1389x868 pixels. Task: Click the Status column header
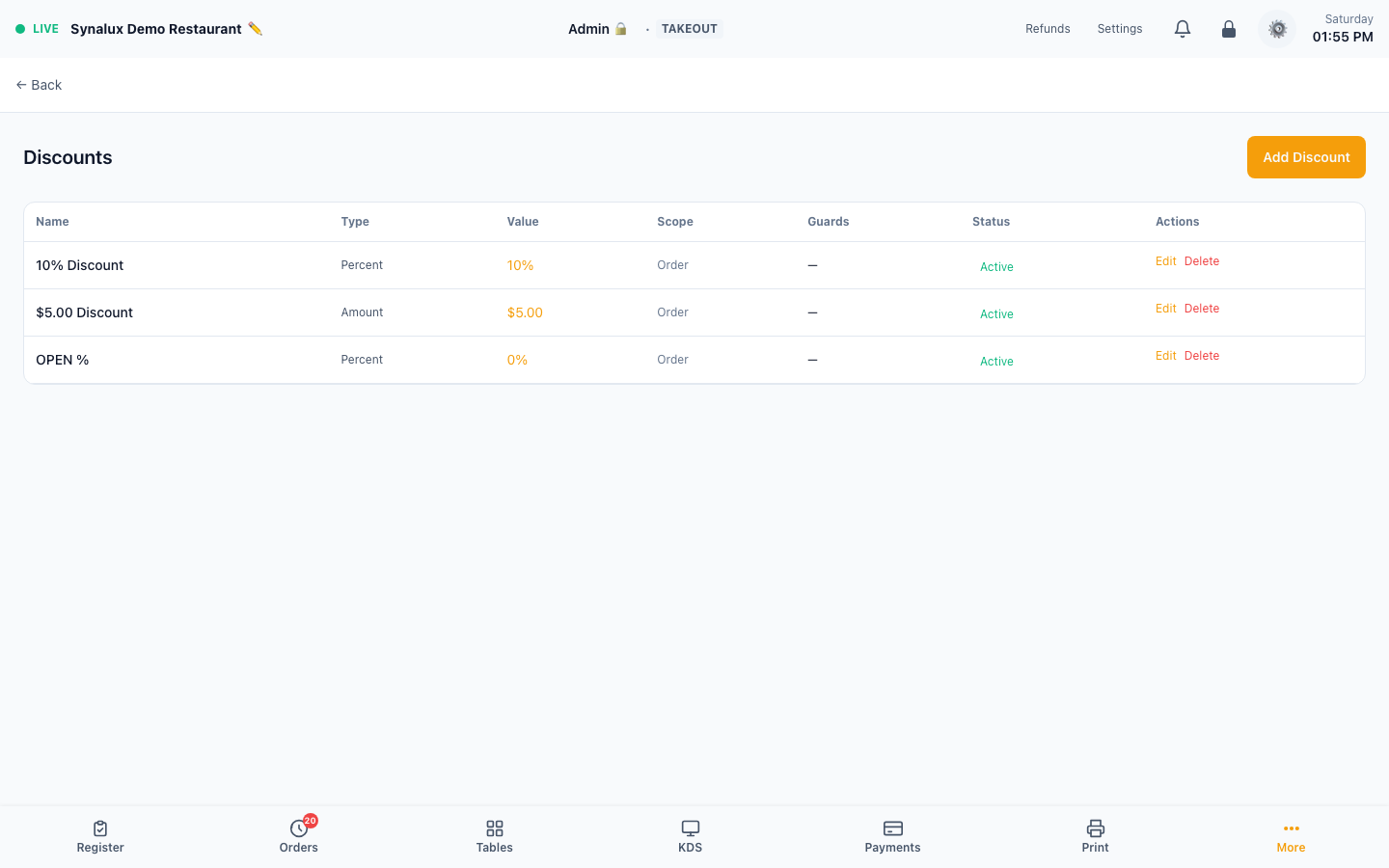tap(991, 222)
